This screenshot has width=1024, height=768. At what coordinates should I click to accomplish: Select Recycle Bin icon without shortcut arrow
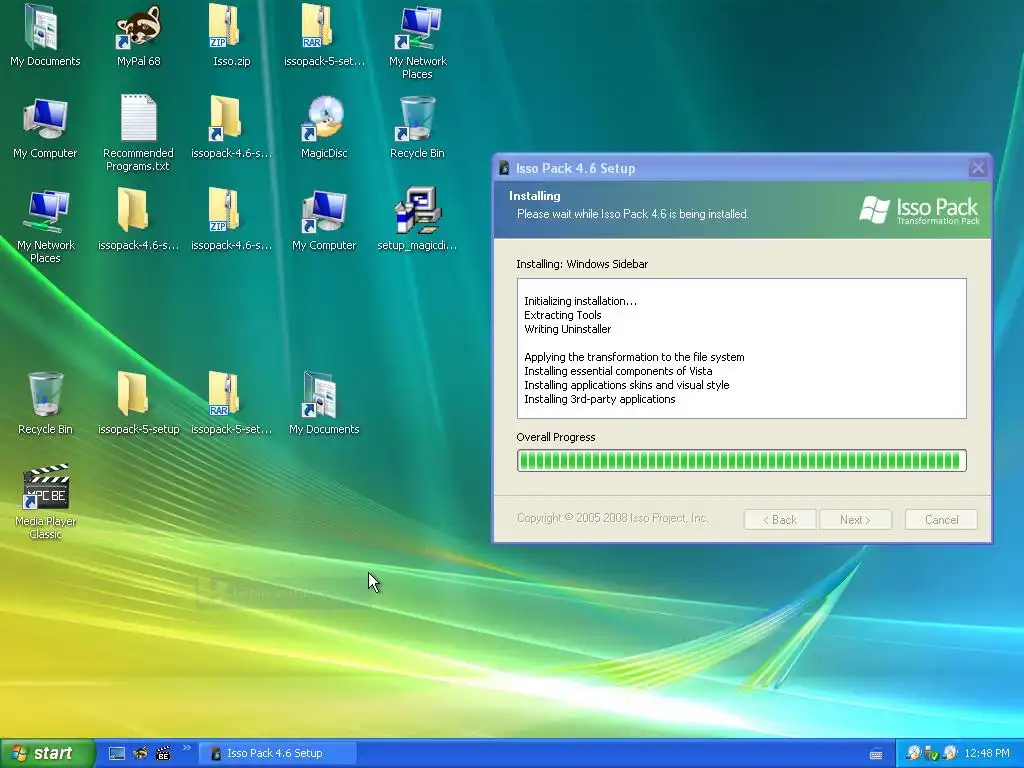[x=45, y=402]
